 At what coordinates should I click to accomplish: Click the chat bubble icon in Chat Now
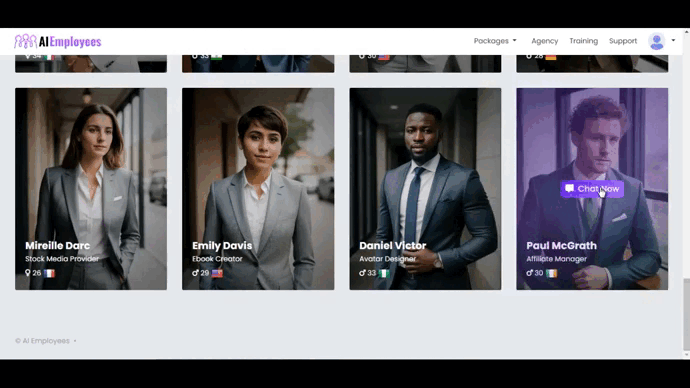(x=569, y=188)
